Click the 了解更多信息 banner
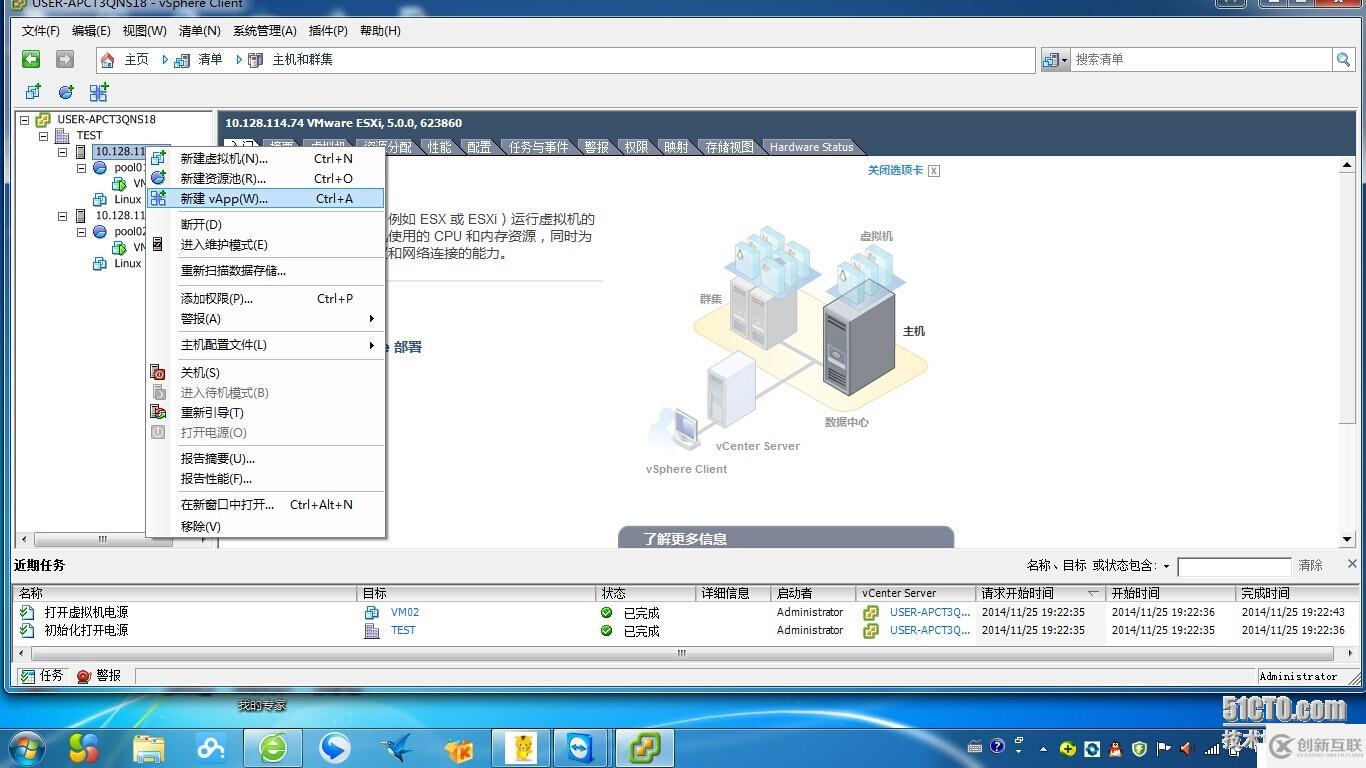1366x768 pixels. (786, 538)
